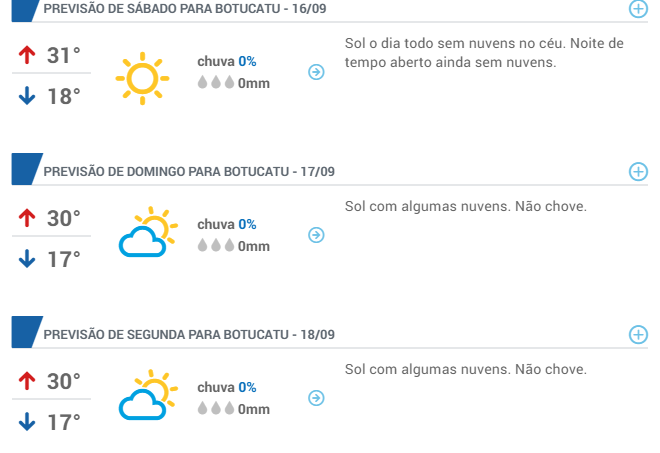Click the 'chuva 0%' label for Sunday

(227, 224)
